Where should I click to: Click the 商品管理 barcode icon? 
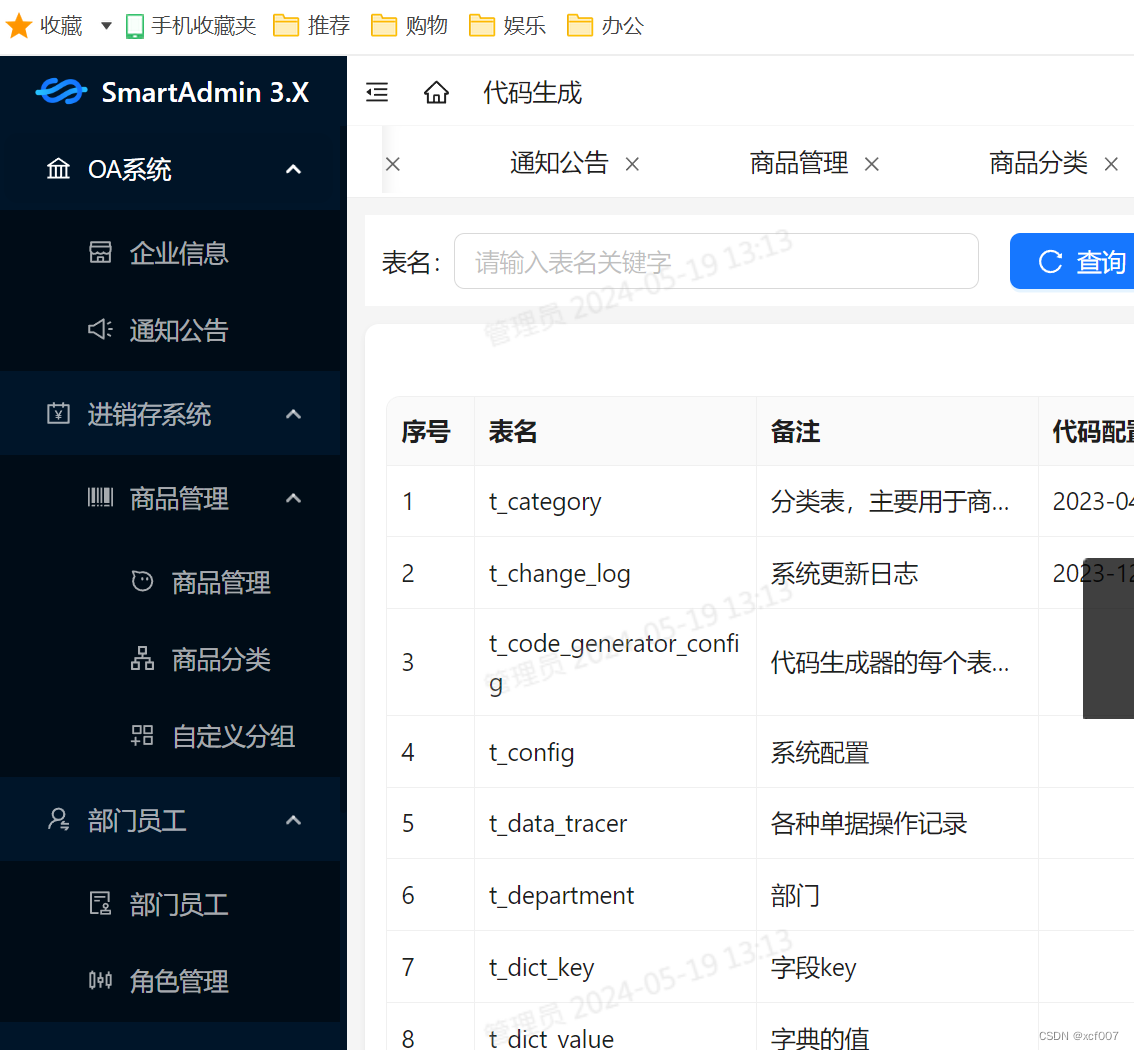click(101, 497)
